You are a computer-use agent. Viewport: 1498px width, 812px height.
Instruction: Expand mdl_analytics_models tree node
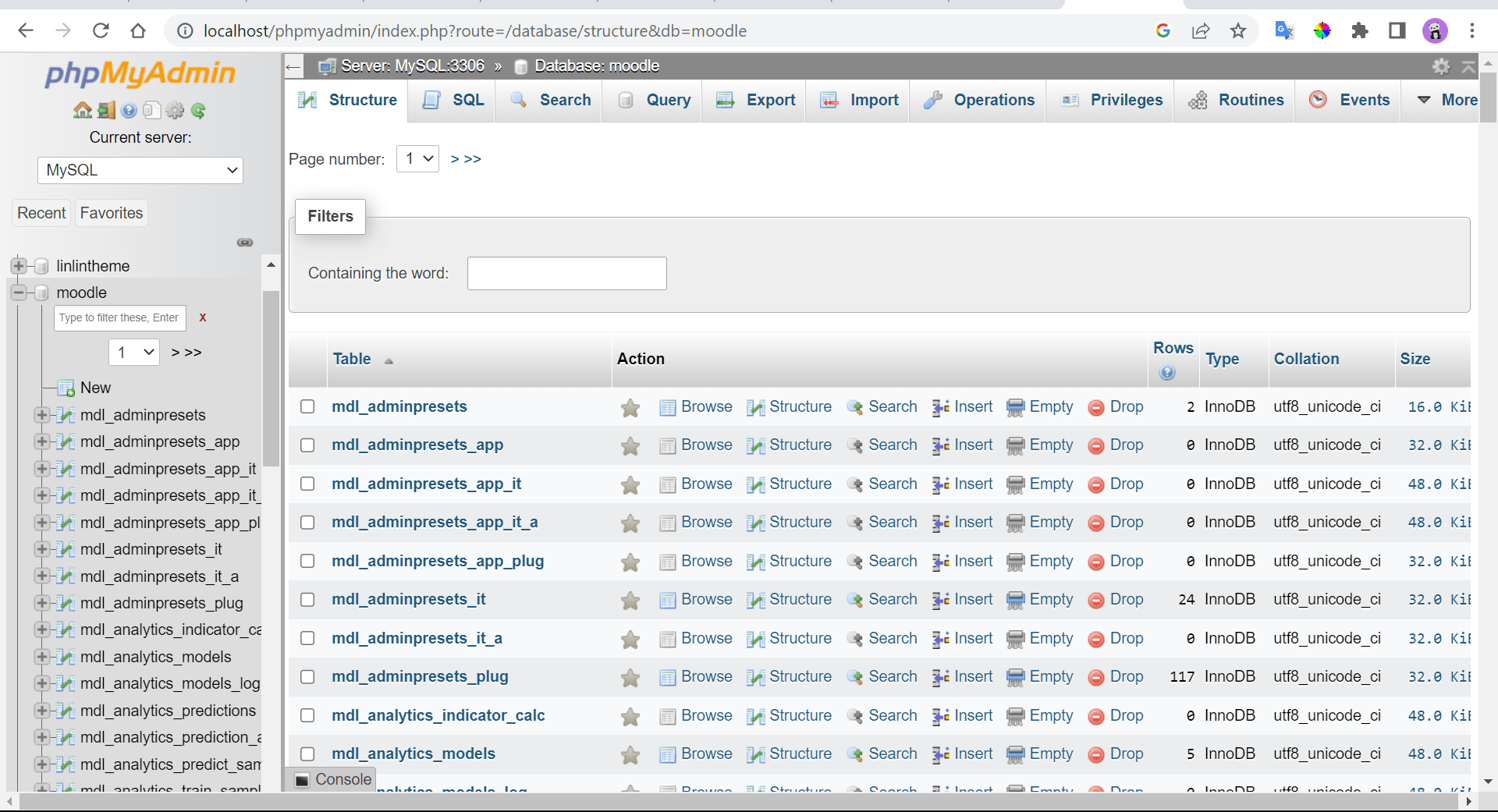click(x=42, y=657)
